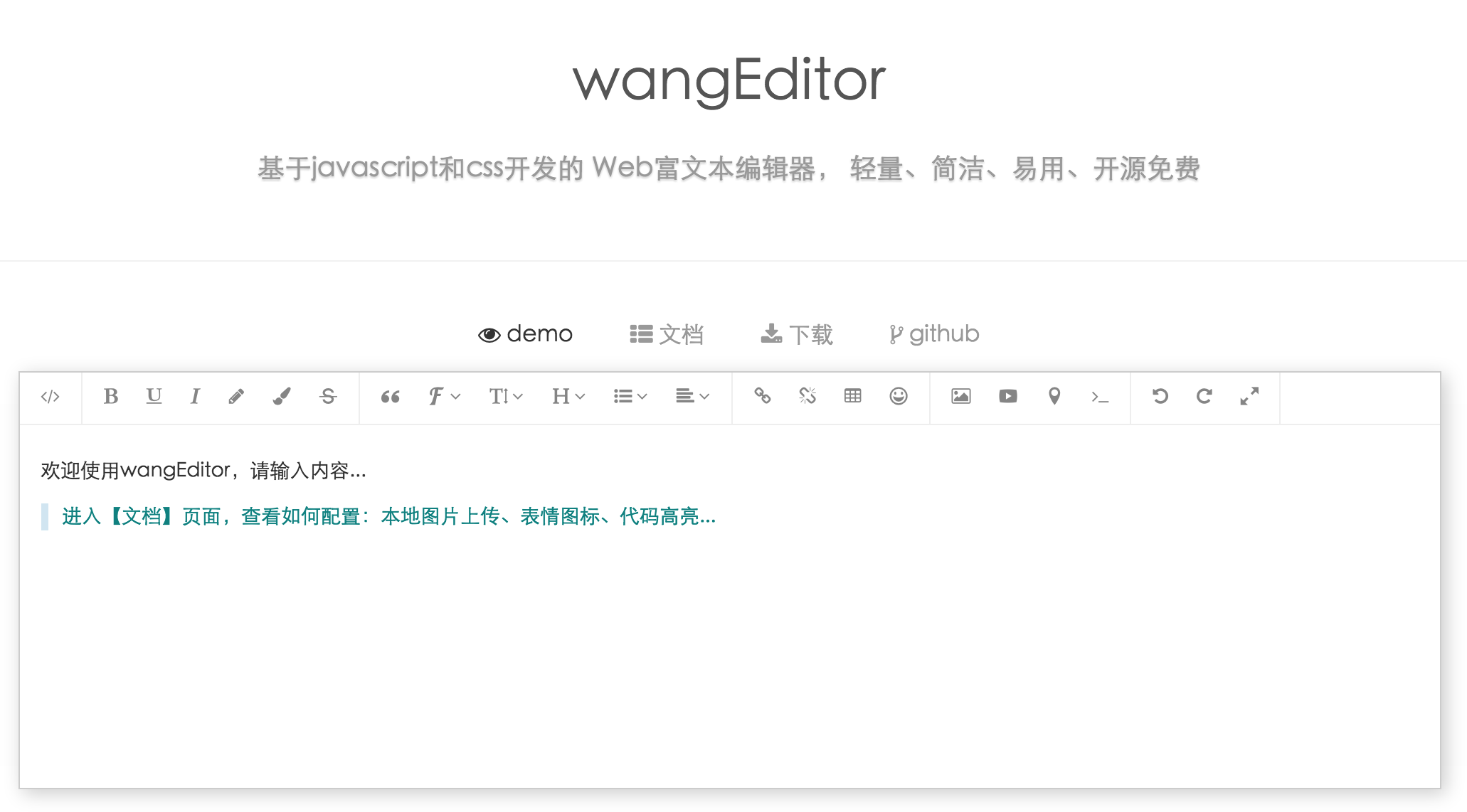Insert a code block
This screenshot has height=812, width=1467.
[x=1100, y=397]
